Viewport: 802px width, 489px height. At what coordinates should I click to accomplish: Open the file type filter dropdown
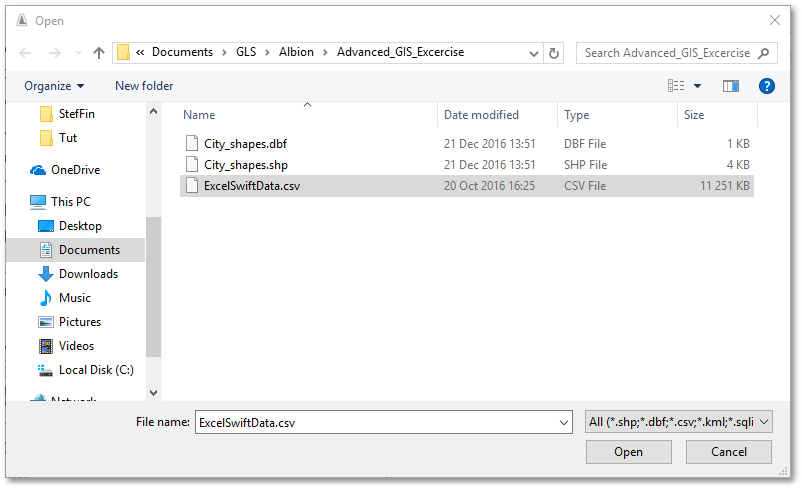click(x=678, y=422)
